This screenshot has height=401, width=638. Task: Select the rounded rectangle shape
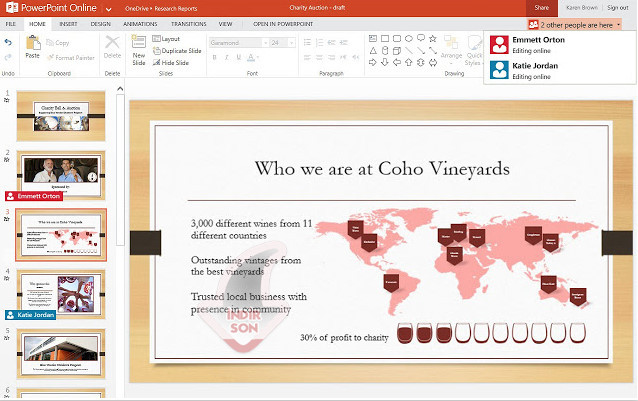[x=397, y=38]
